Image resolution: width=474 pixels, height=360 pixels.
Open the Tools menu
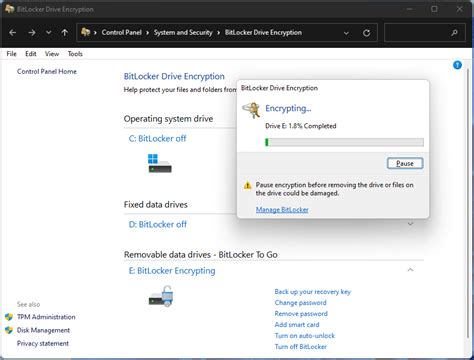click(75, 54)
